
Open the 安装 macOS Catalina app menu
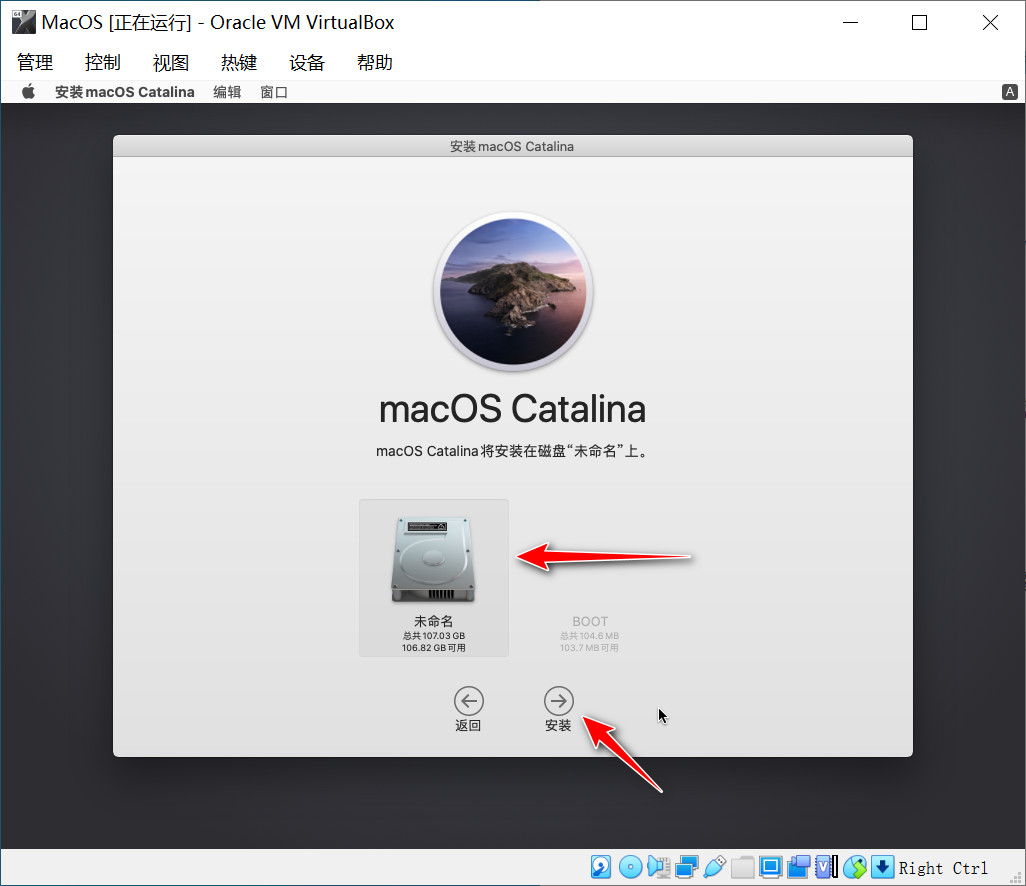[x=124, y=92]
